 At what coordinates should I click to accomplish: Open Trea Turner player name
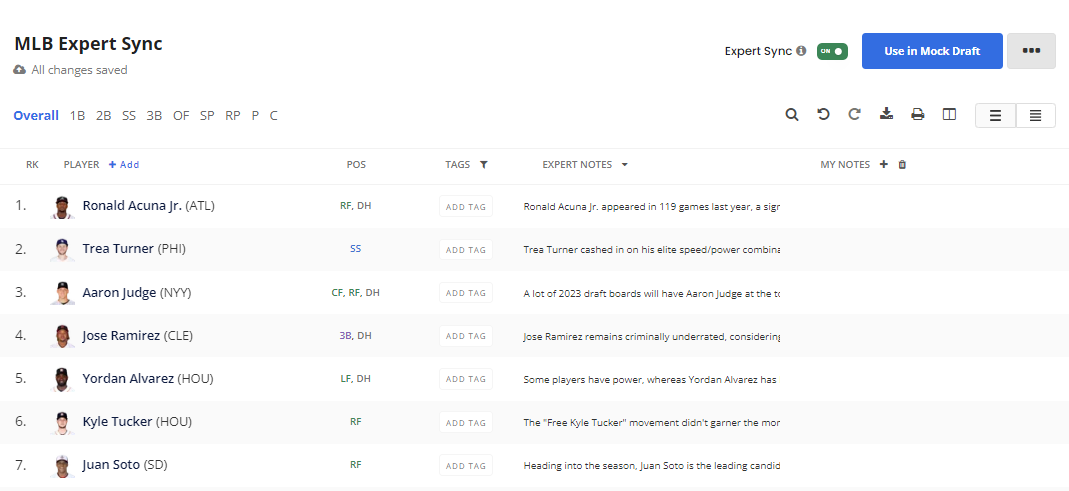(x=119, y=248)
